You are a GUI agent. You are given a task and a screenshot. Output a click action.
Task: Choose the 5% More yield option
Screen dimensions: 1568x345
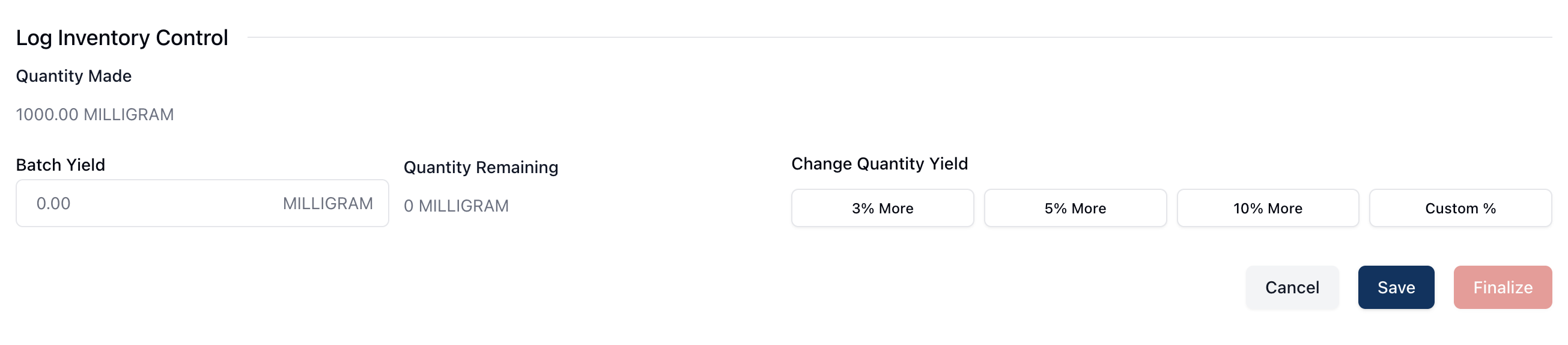[1075, 208]
